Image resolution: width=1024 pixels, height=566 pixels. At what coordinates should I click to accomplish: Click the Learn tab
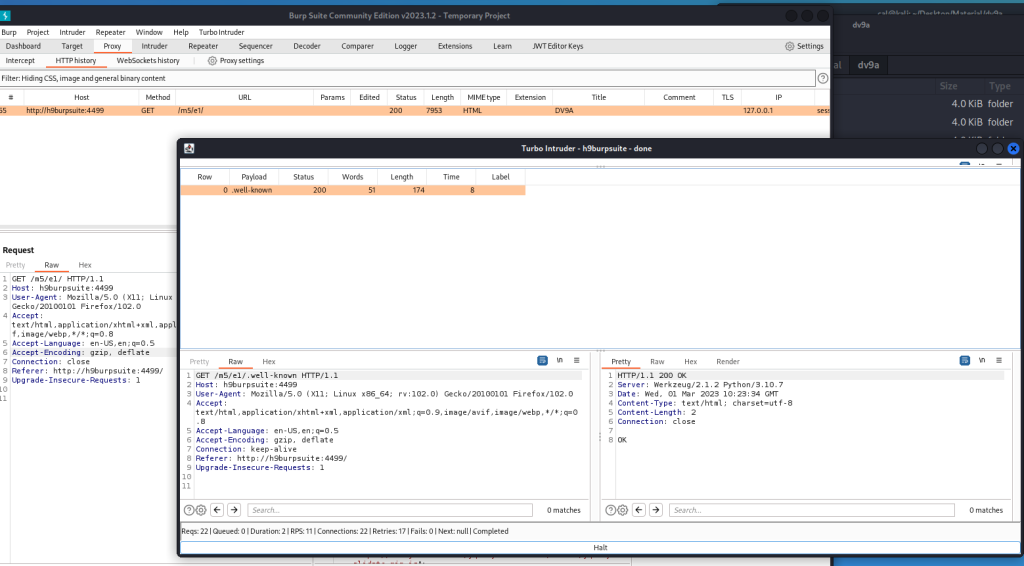(x=502, y=46)
